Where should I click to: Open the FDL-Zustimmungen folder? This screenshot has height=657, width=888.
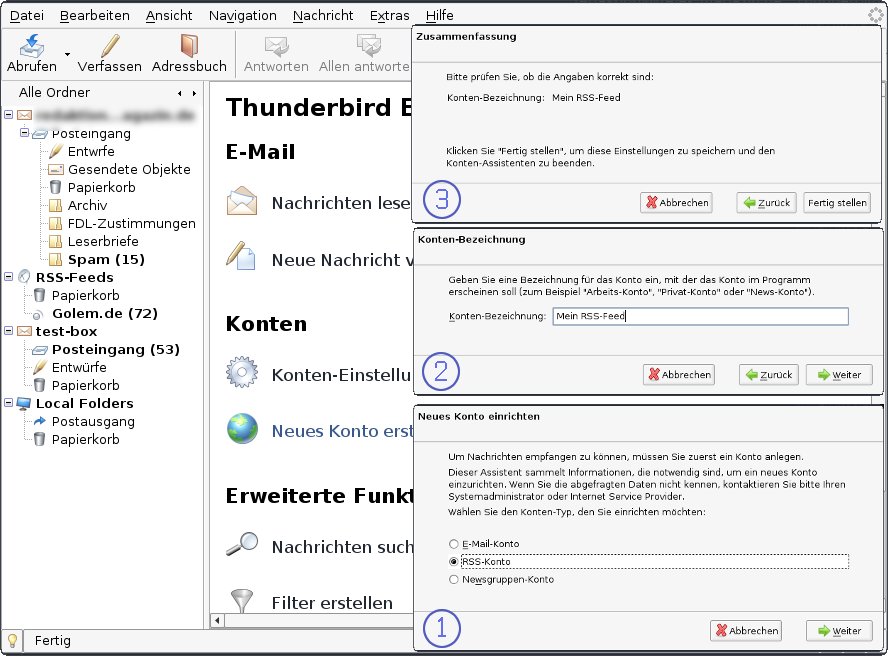point(131,223)
